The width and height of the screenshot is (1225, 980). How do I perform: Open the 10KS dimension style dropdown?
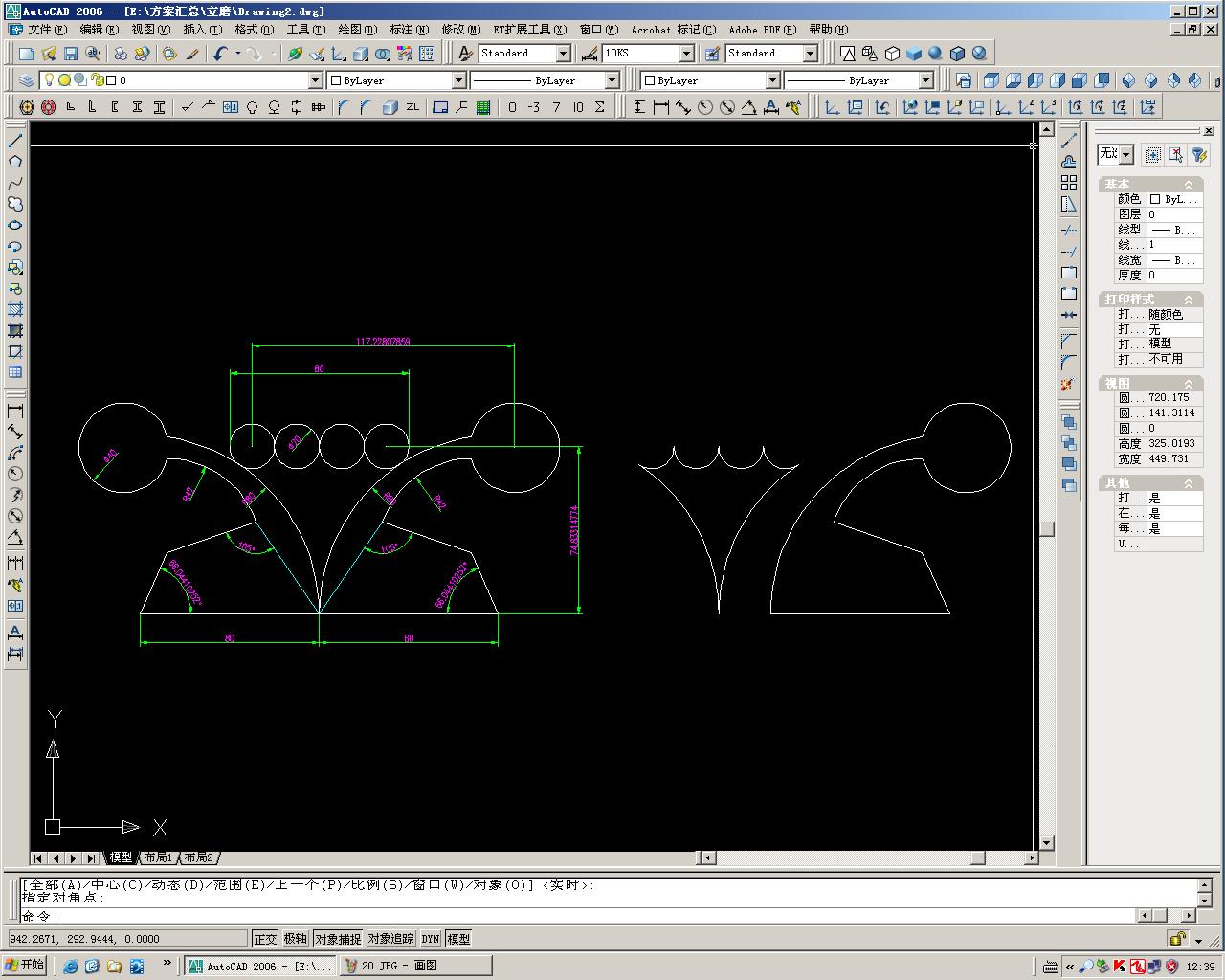click(686, 54)
